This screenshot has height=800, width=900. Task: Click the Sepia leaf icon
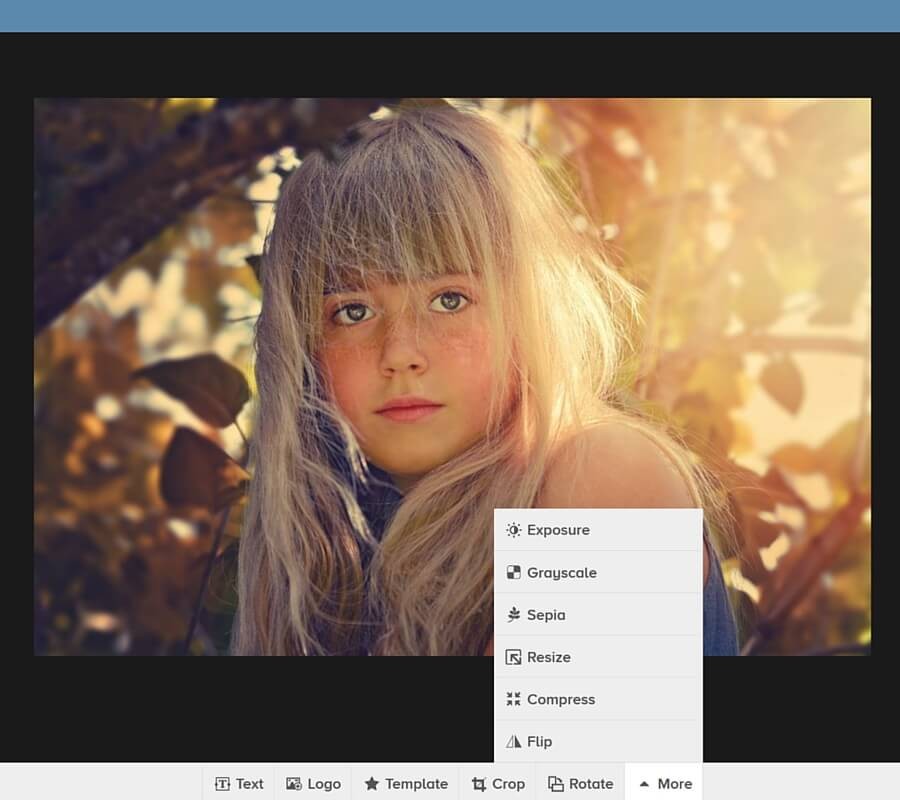tap(513, 615)
